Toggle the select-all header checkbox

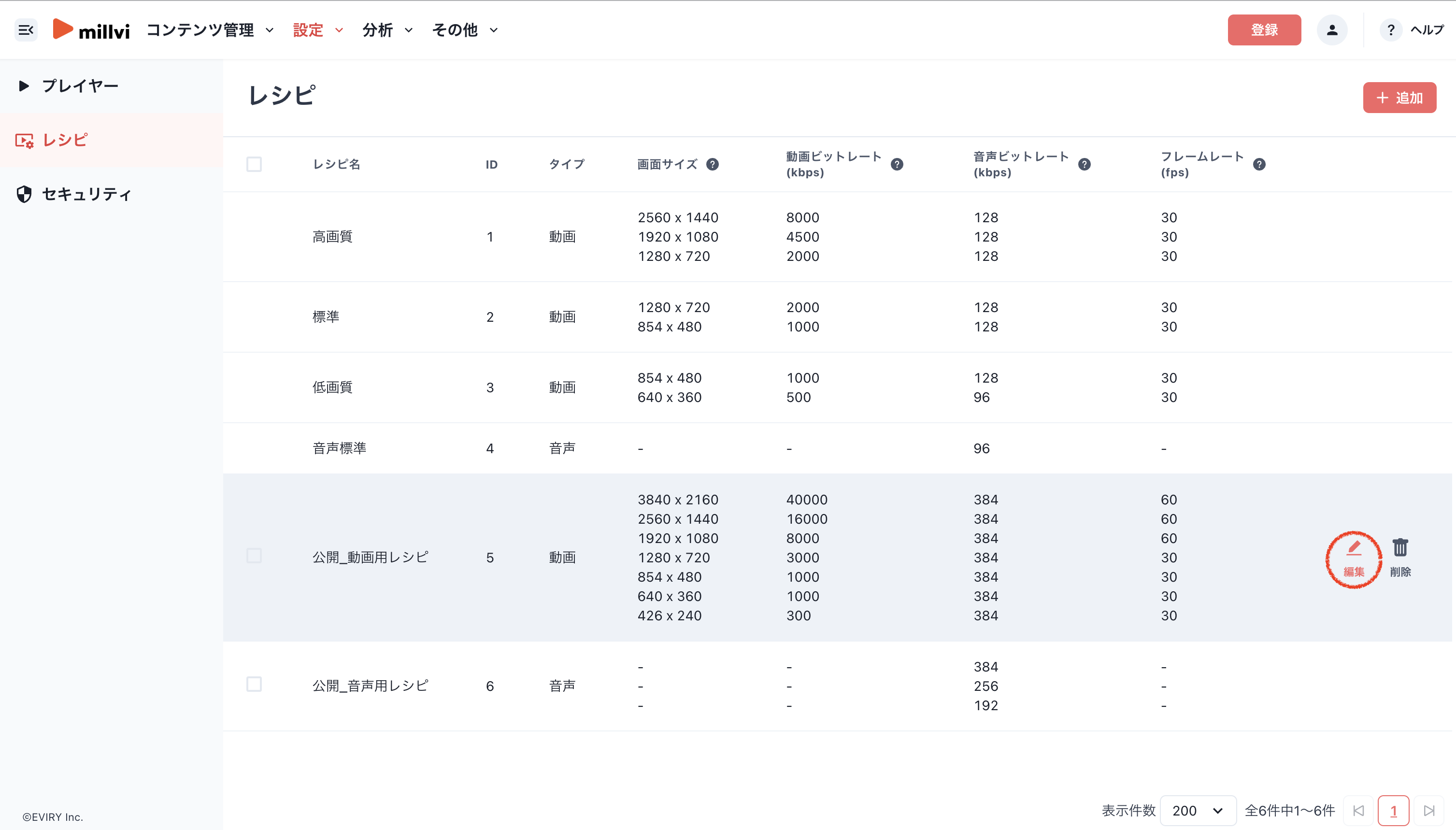[254, 165]
